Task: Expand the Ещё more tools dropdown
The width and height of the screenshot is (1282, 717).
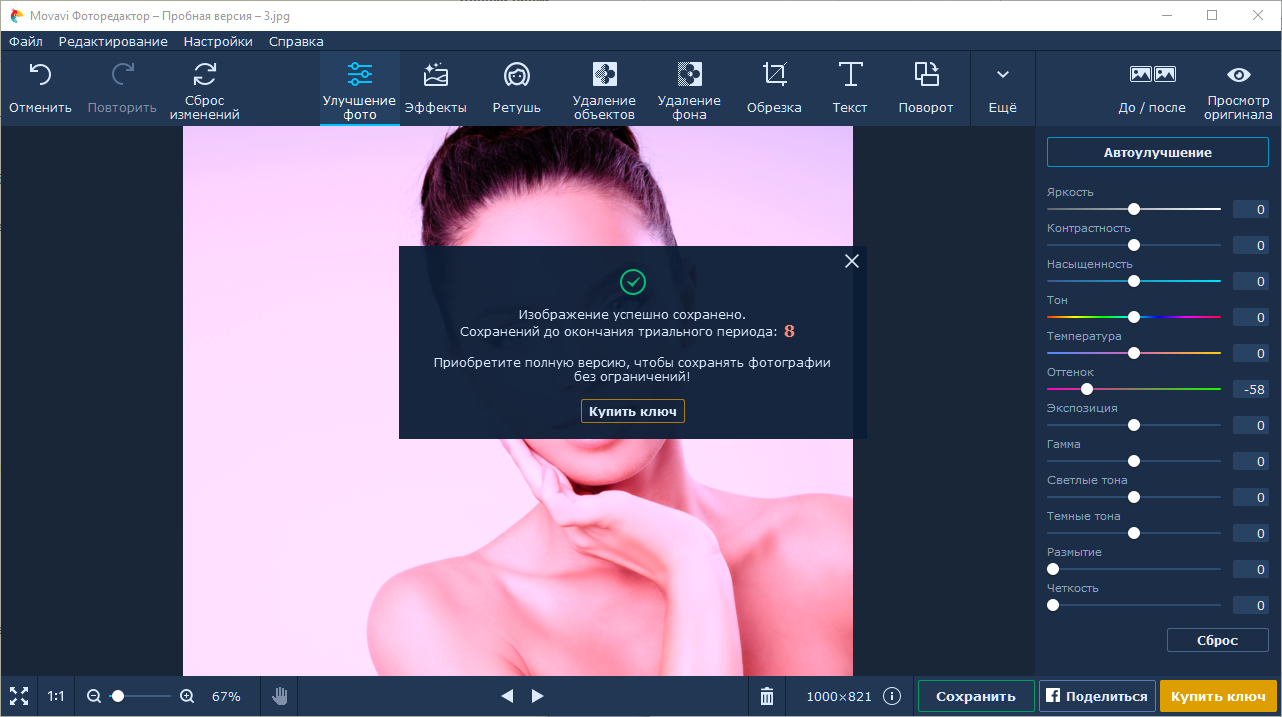Action: (x=1003, y=88)
